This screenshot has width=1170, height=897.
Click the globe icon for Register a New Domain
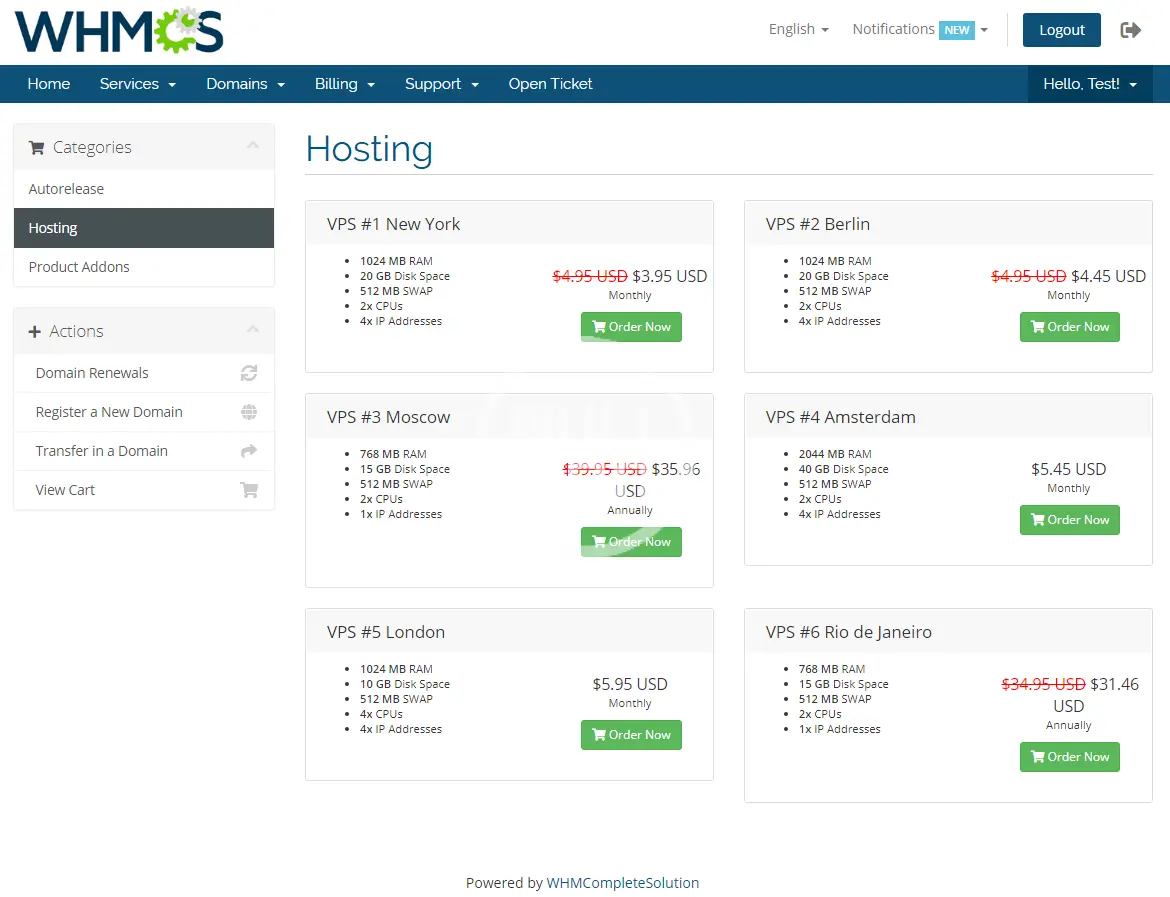[x=249, y=412]
